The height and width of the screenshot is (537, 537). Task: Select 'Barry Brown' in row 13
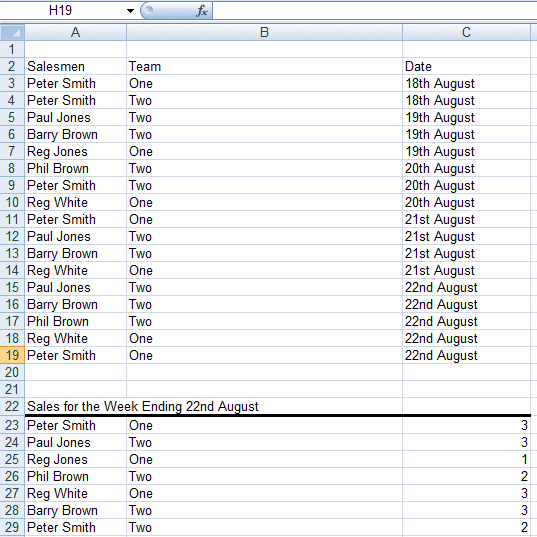coord(75,253)
